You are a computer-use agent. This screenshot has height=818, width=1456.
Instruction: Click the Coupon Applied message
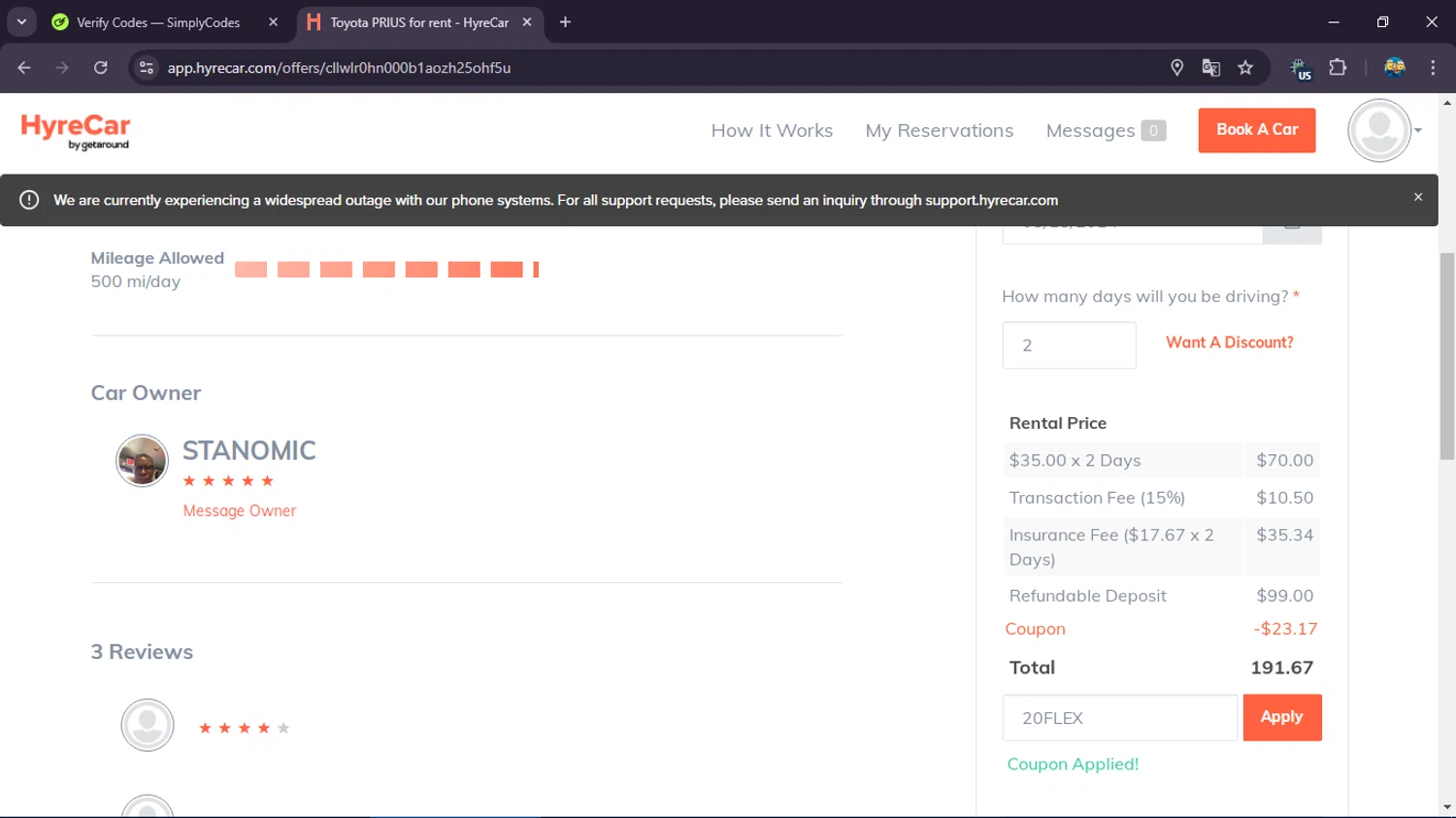[1073, 764]
